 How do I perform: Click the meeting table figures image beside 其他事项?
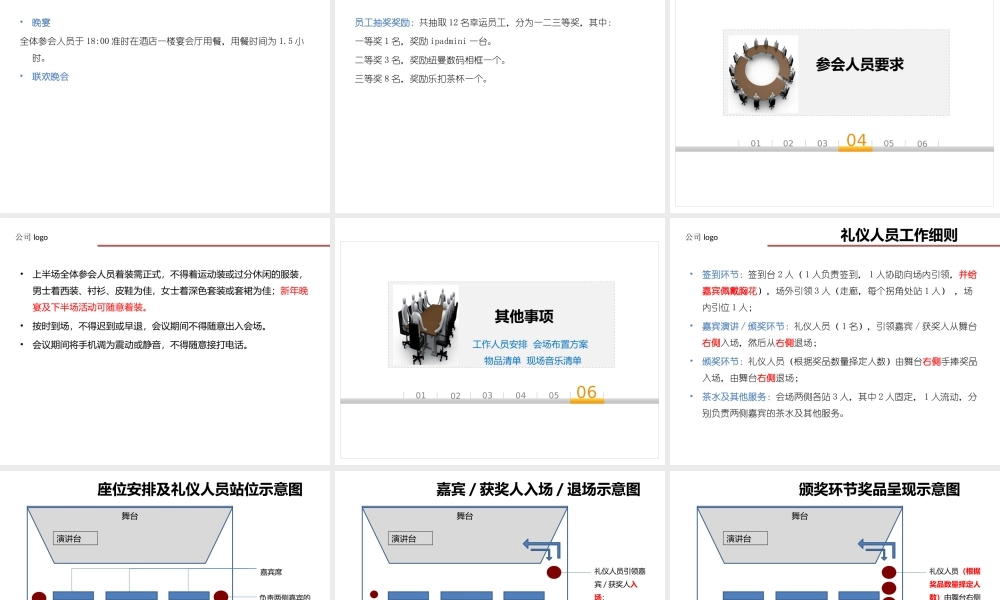click(x=426, y=325)
